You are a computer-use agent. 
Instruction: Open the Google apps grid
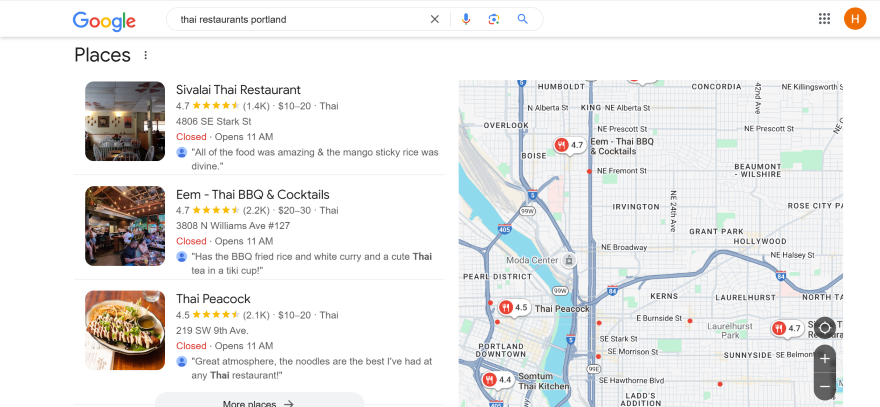coord(824,19)
